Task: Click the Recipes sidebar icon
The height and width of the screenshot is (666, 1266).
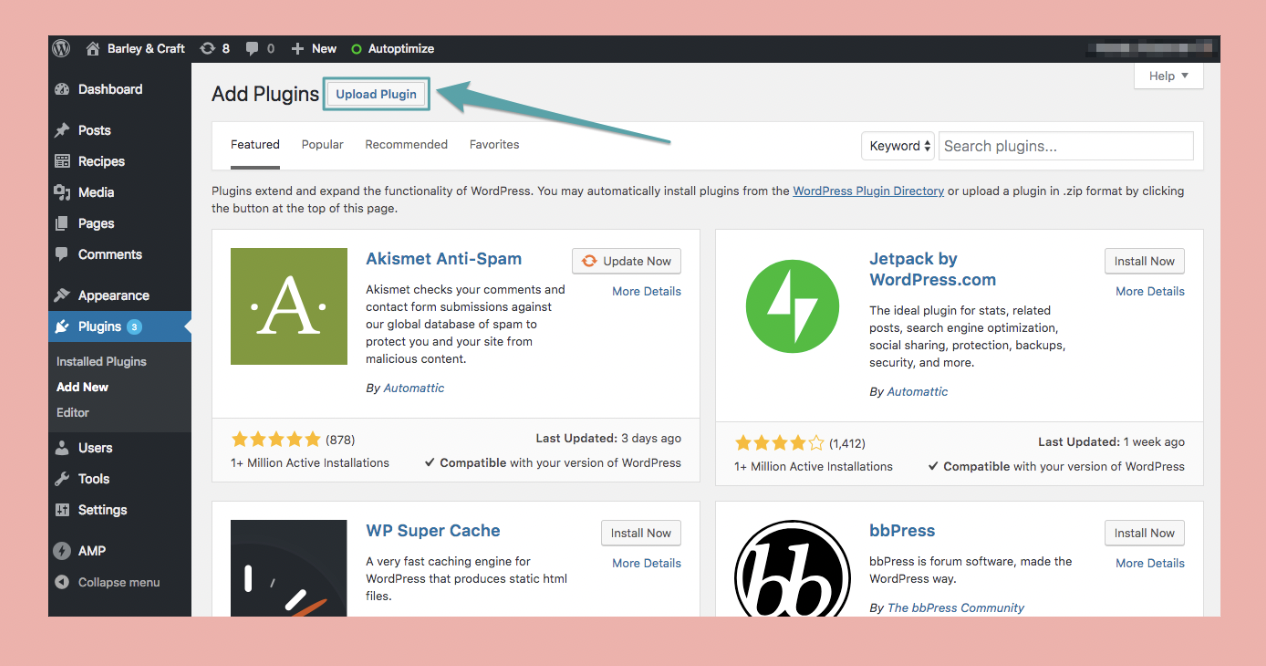Action: (x=62, y=161)
